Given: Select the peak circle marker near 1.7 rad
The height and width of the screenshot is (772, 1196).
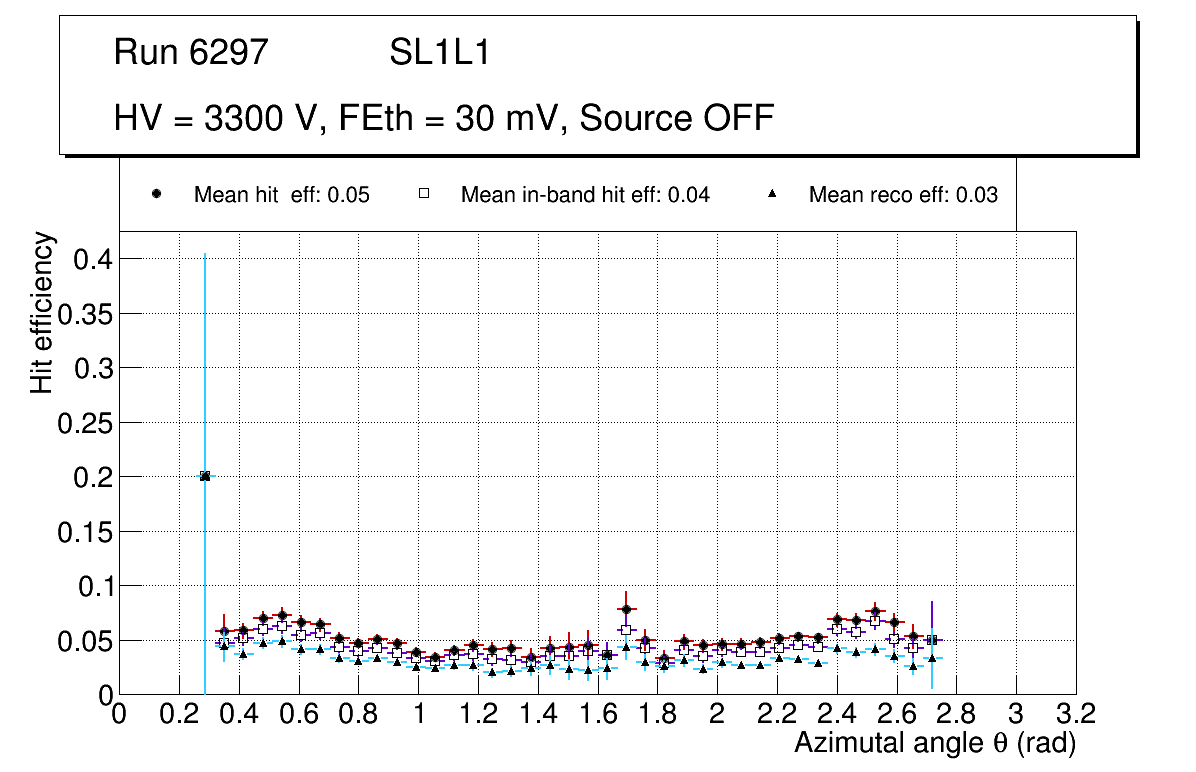Looking at the screenshot, I should coord(626,609).
